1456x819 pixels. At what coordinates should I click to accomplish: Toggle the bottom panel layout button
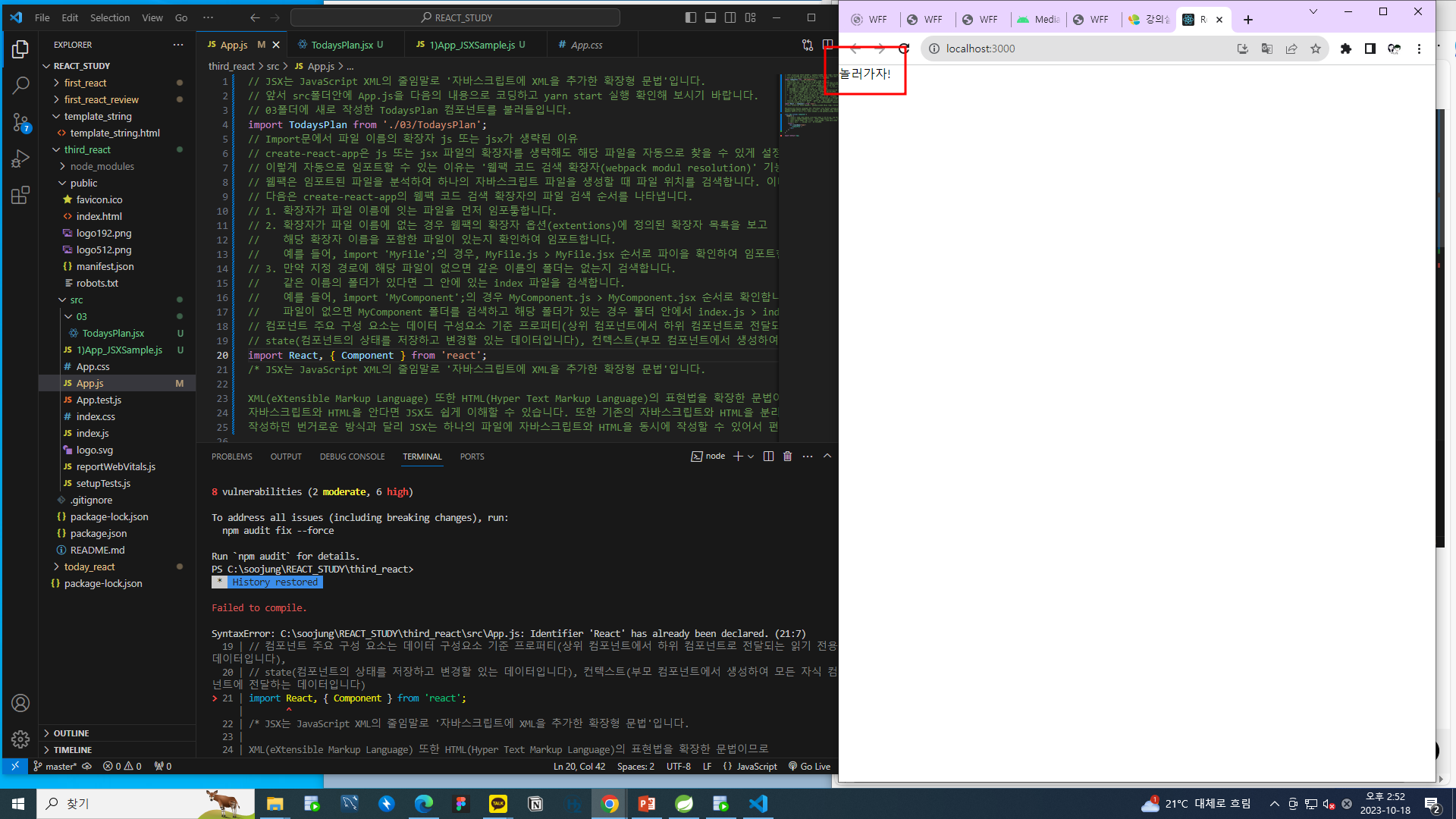tap(711, 17)
